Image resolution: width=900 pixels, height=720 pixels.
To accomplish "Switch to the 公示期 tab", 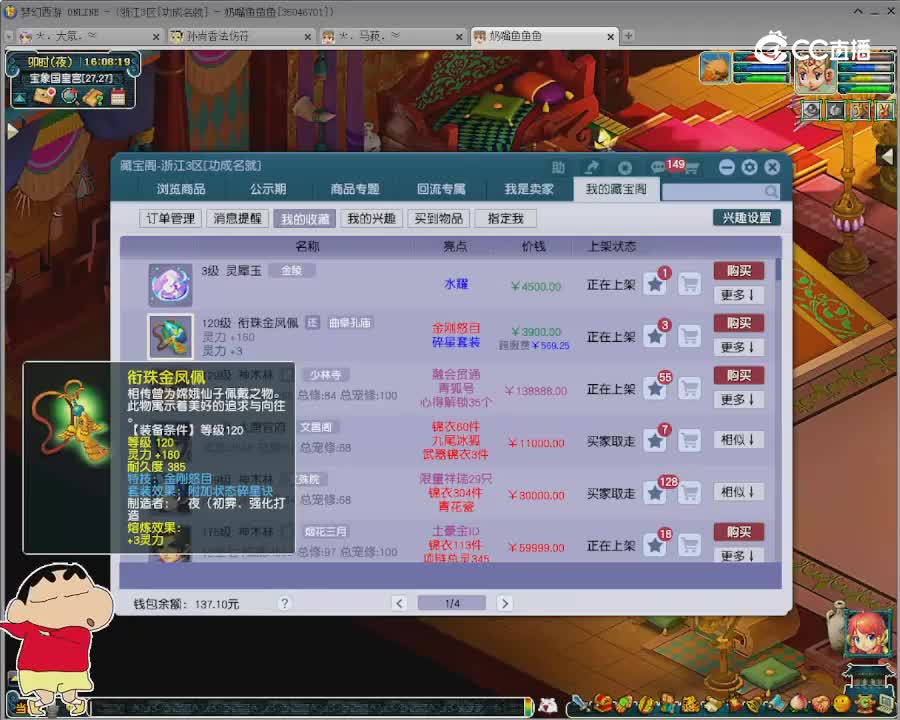I will 268,189.
